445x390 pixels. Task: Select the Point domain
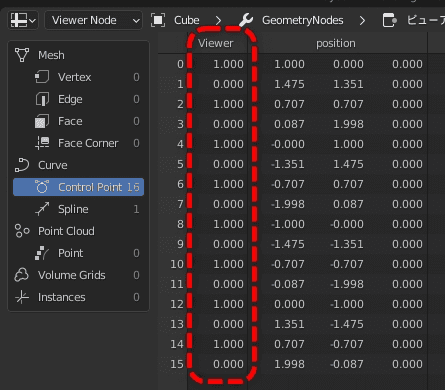coord(78,253)
